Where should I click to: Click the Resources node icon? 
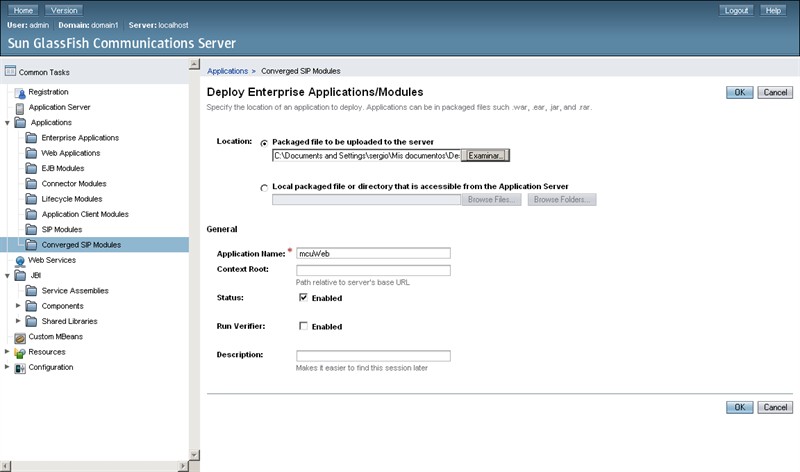click(20, 353)
